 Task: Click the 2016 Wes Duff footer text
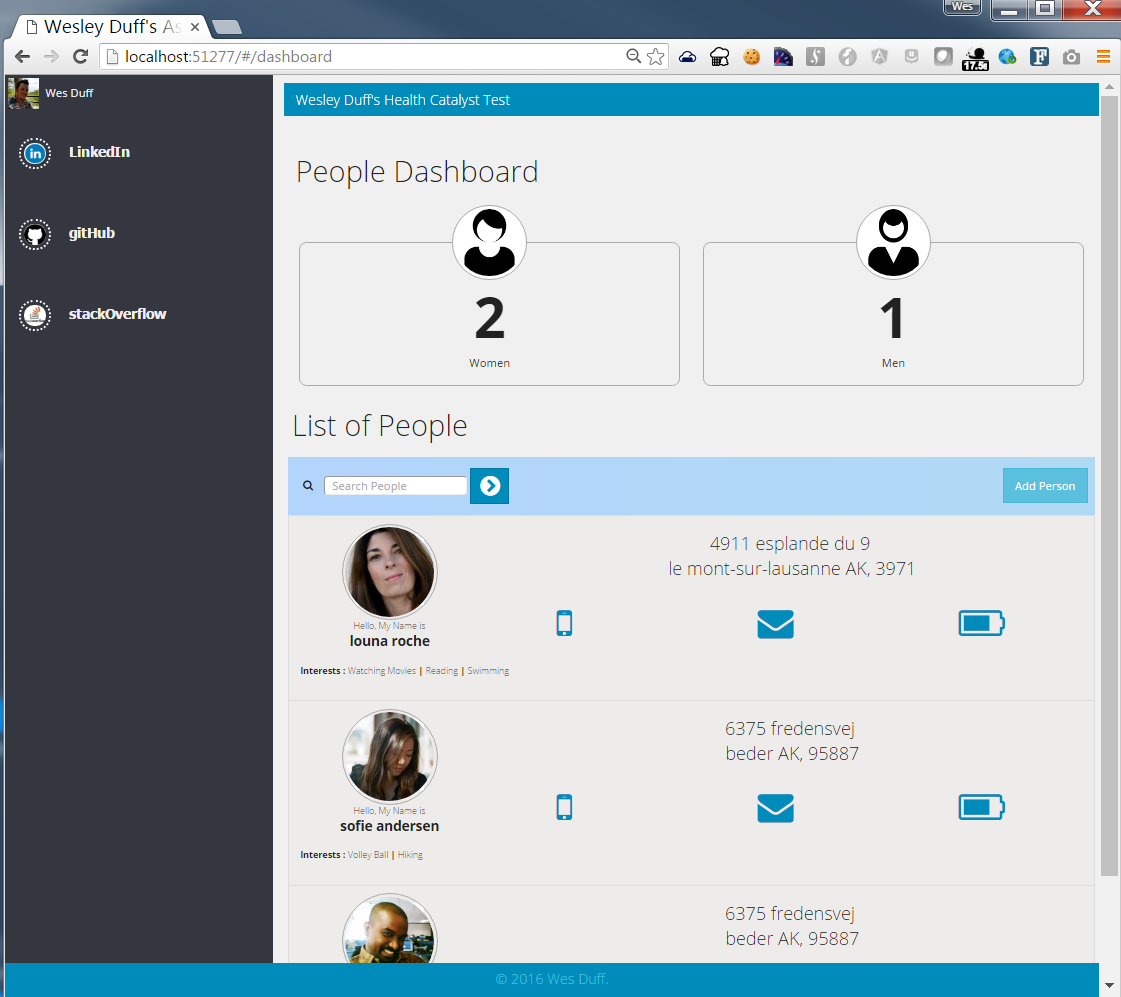coord(552,979)
